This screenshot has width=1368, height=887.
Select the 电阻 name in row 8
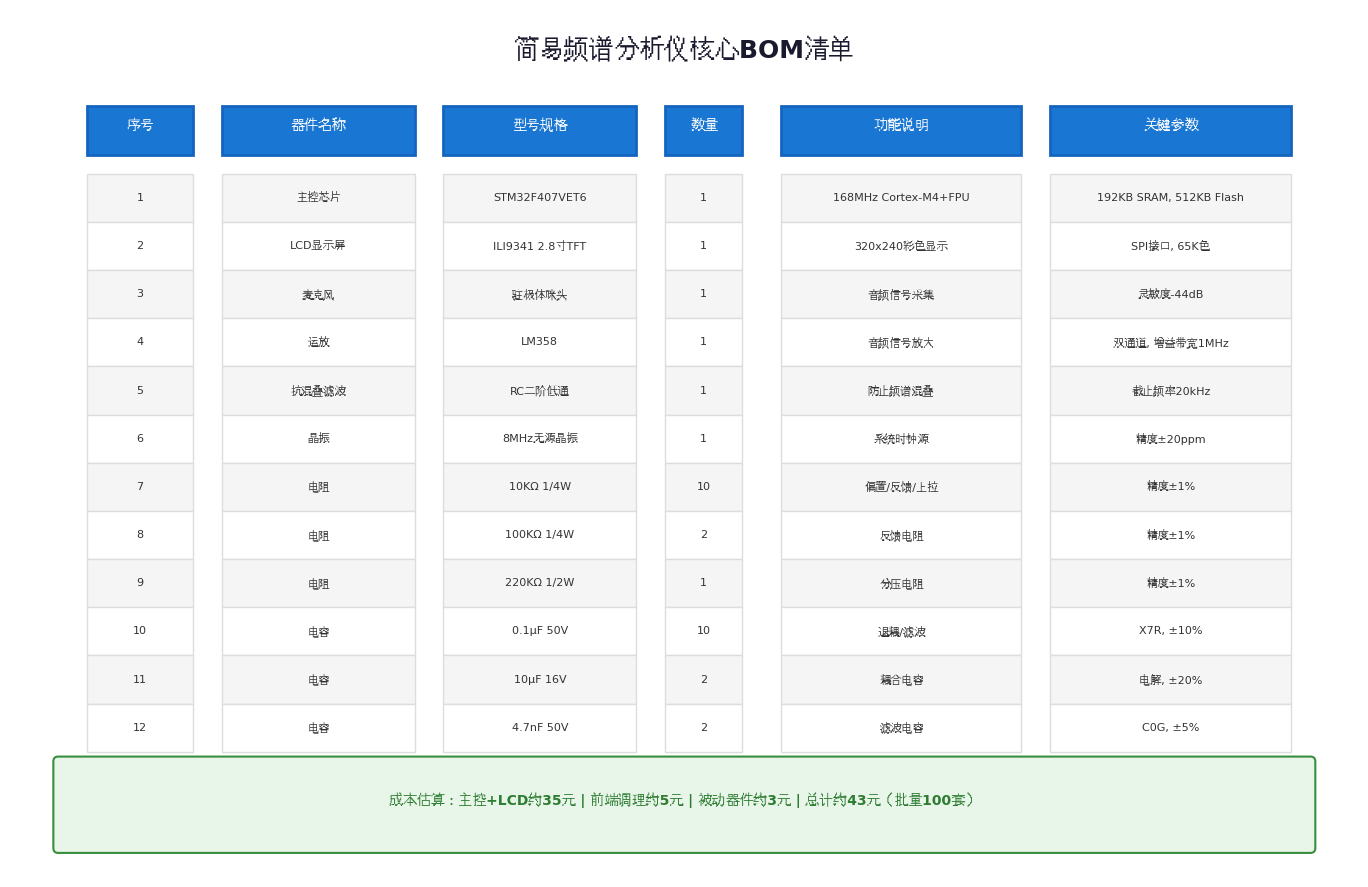pyautogui.click(x=319, y=535)
